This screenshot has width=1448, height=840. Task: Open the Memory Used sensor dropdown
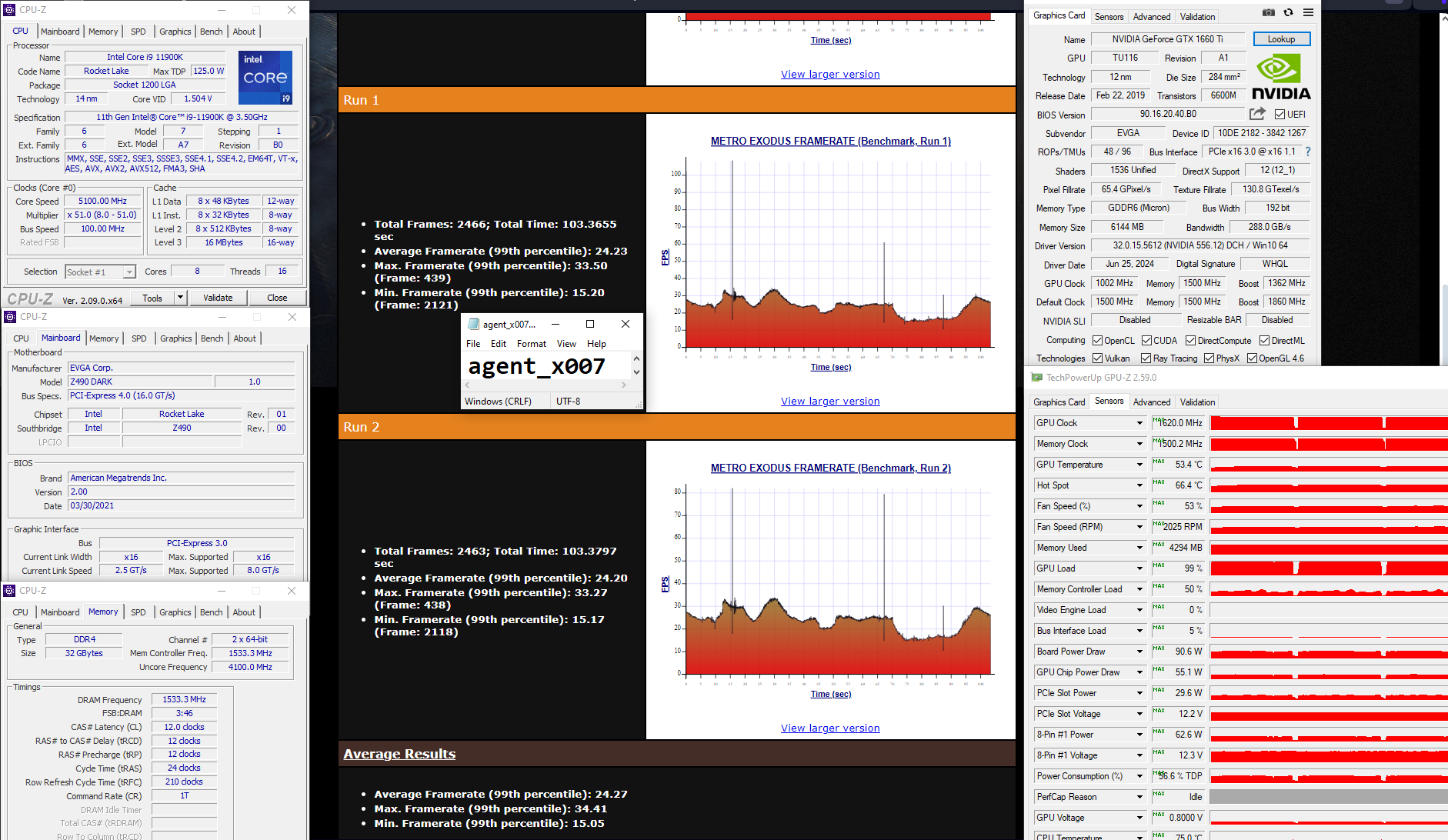coord(1140,548)
